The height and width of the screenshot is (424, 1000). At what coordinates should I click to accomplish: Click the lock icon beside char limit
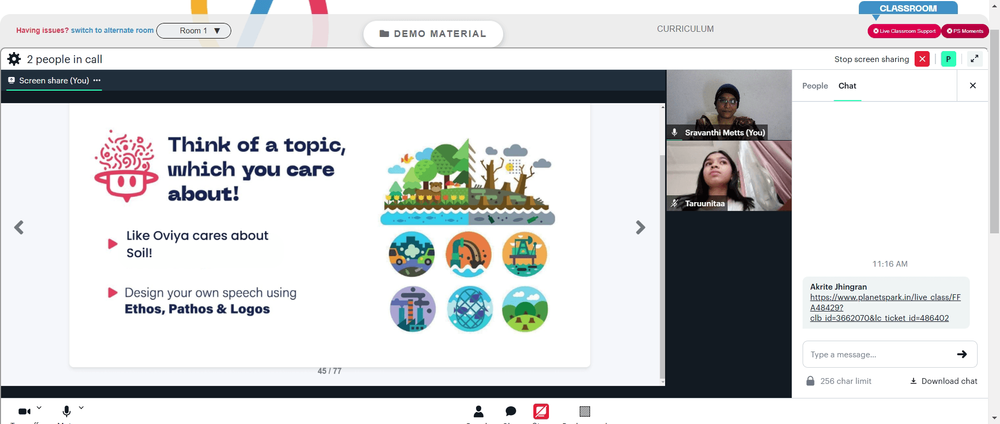(x=810, y=381)
